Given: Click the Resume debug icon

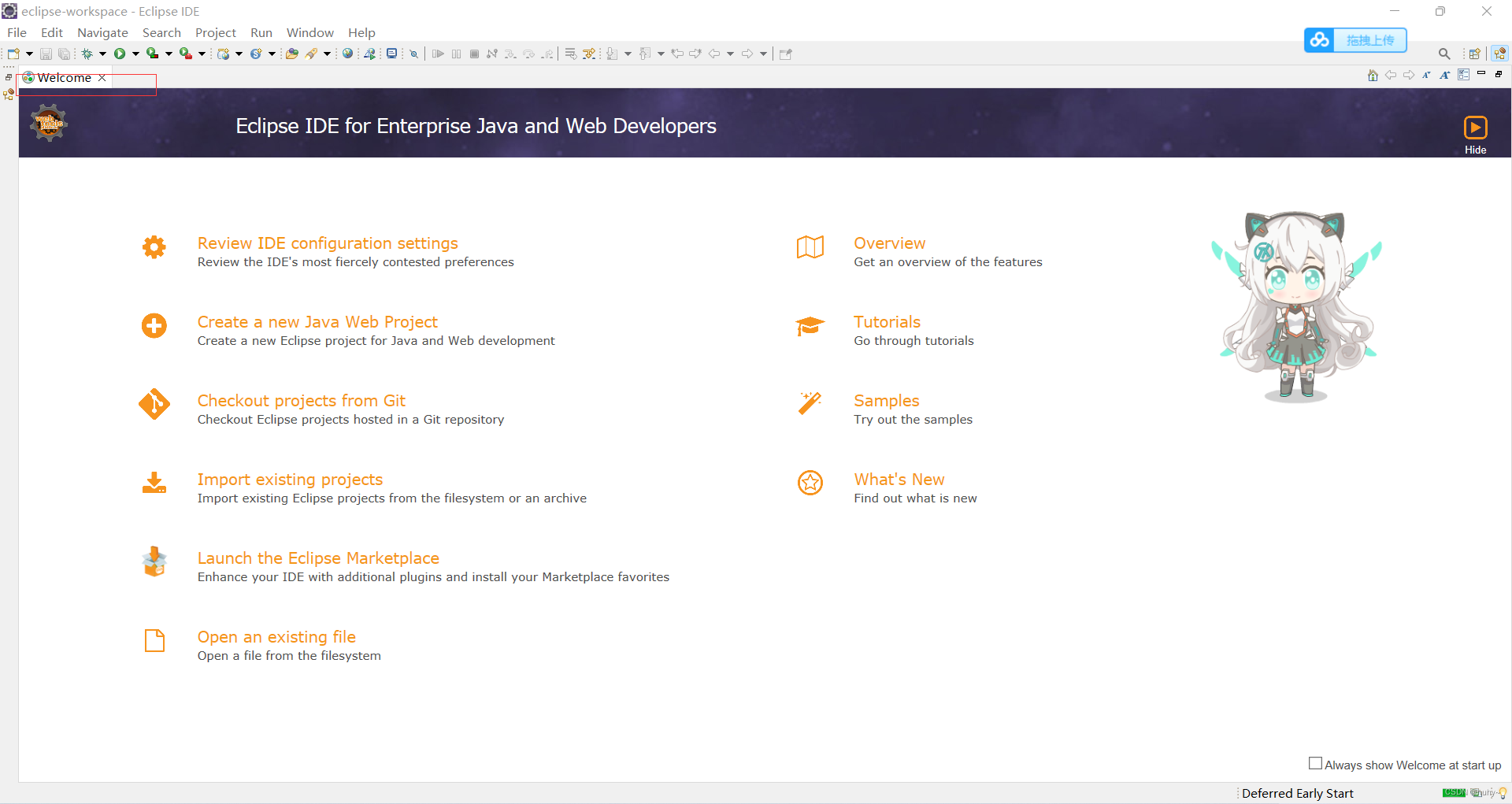Looking at the screenshot, I should (x=438, y=54).
